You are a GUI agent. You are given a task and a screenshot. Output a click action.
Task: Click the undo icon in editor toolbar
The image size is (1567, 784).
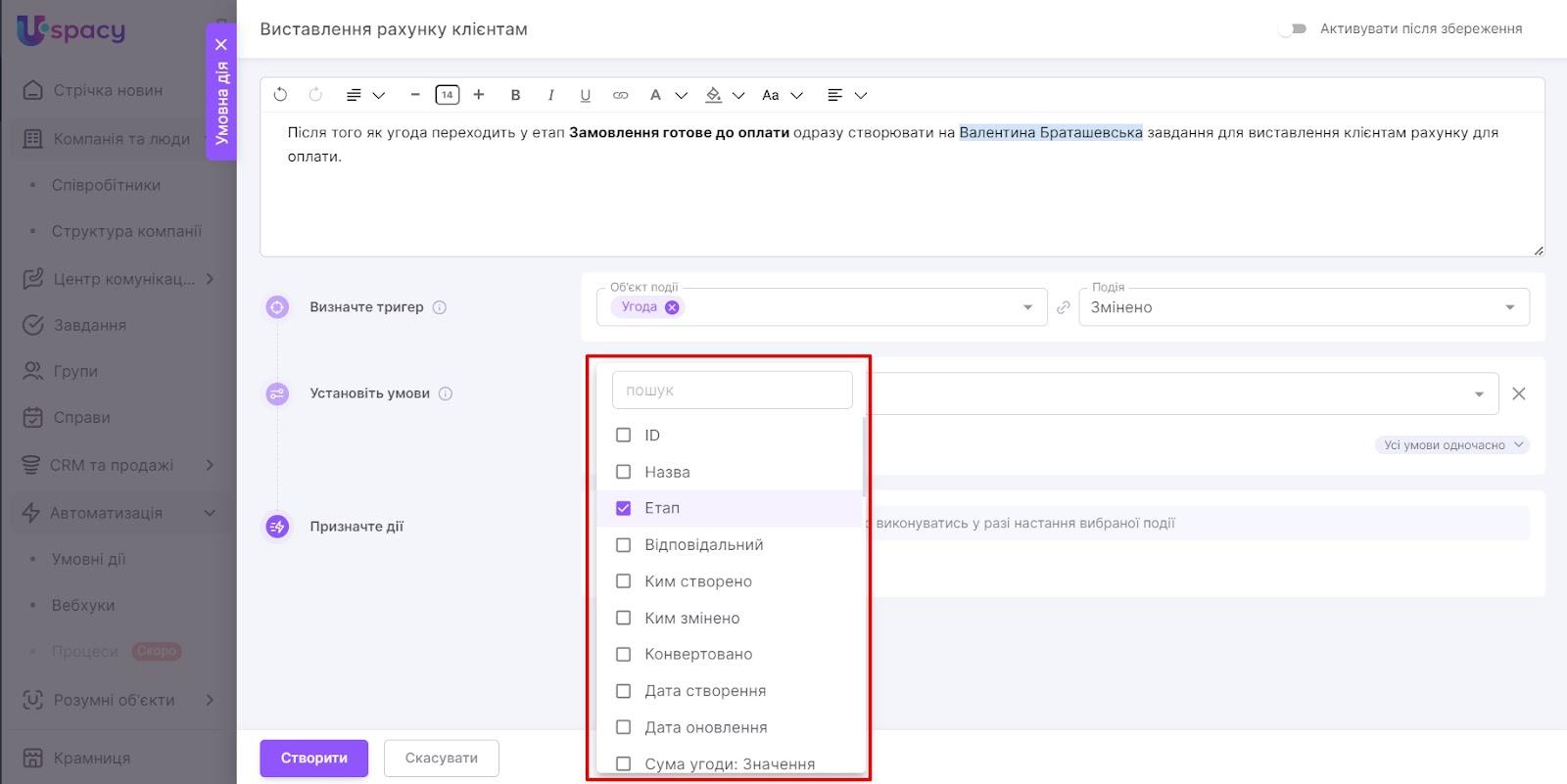[280, 95]
